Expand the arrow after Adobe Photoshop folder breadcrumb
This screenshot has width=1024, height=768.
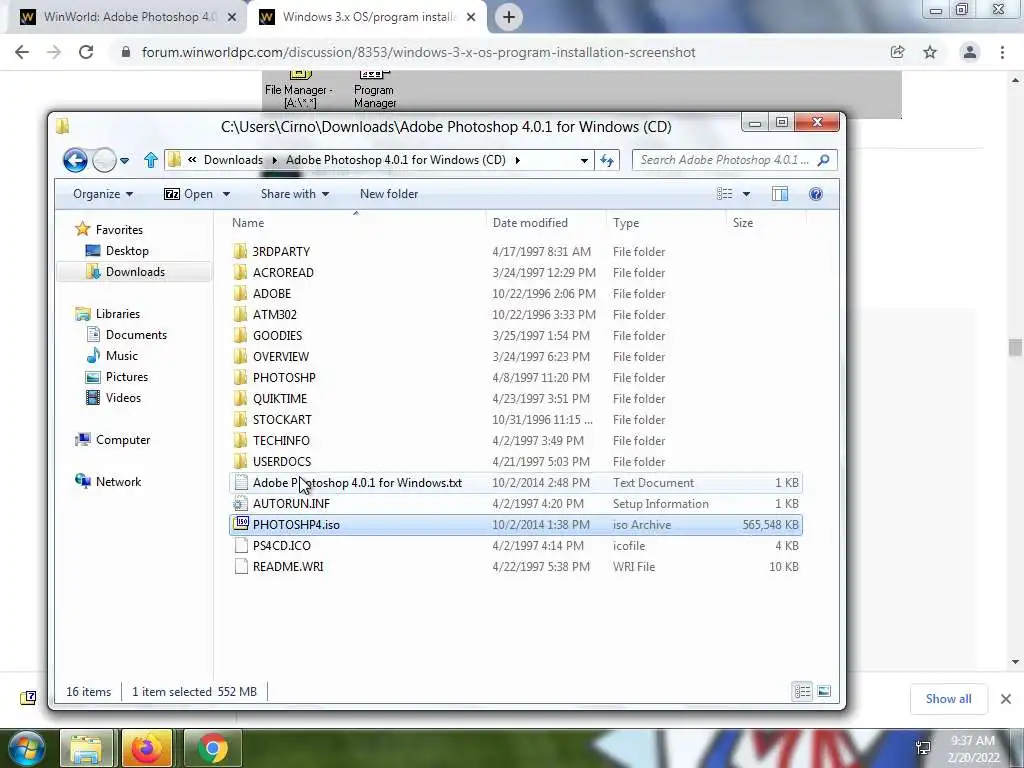click(x=517, y=160)
